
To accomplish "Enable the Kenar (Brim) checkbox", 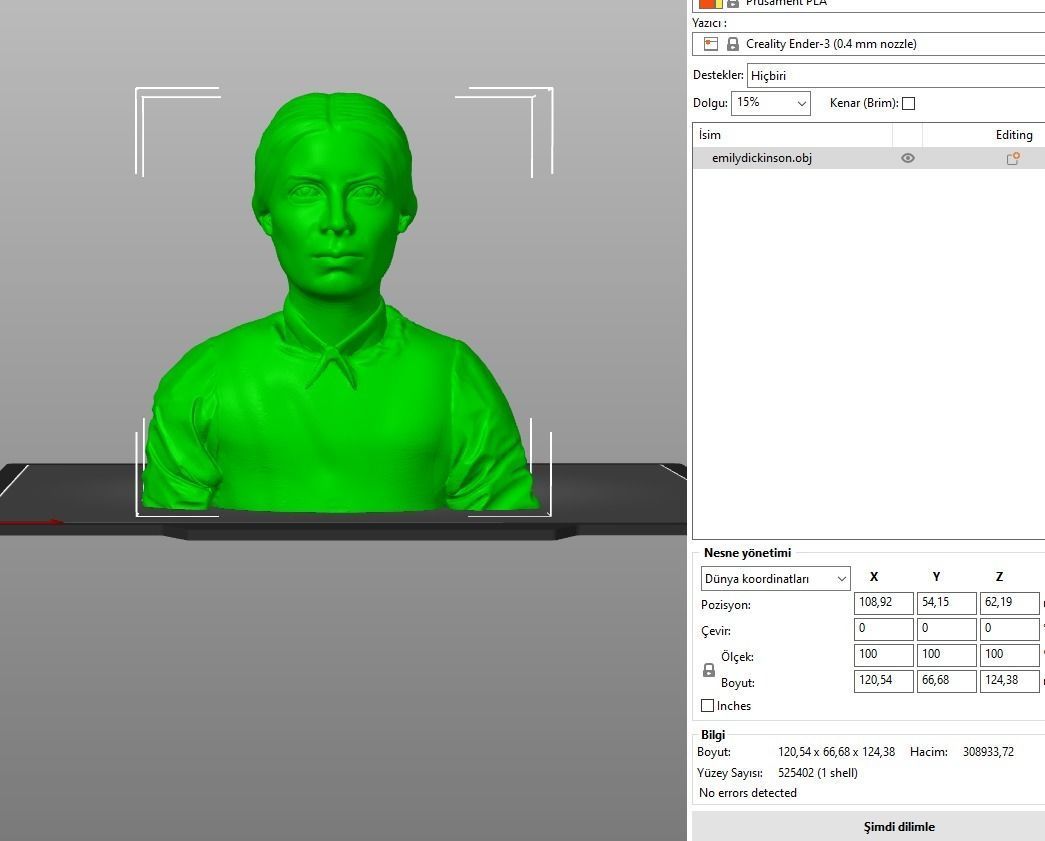I will (x=908, y=103).
